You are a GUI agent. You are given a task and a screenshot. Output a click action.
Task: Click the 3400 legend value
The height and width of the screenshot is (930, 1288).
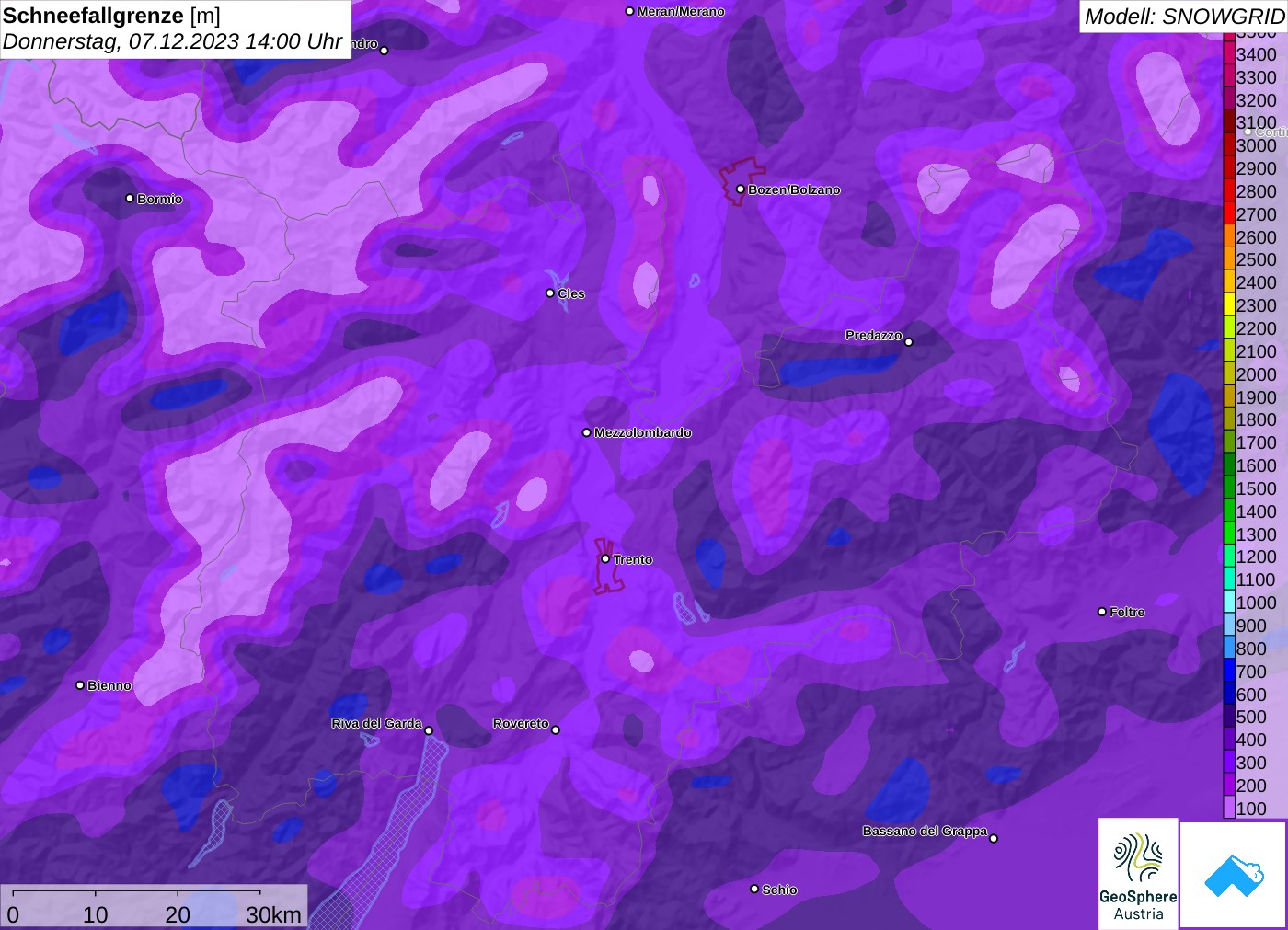pyautogui.click(x=1257, y=54)
